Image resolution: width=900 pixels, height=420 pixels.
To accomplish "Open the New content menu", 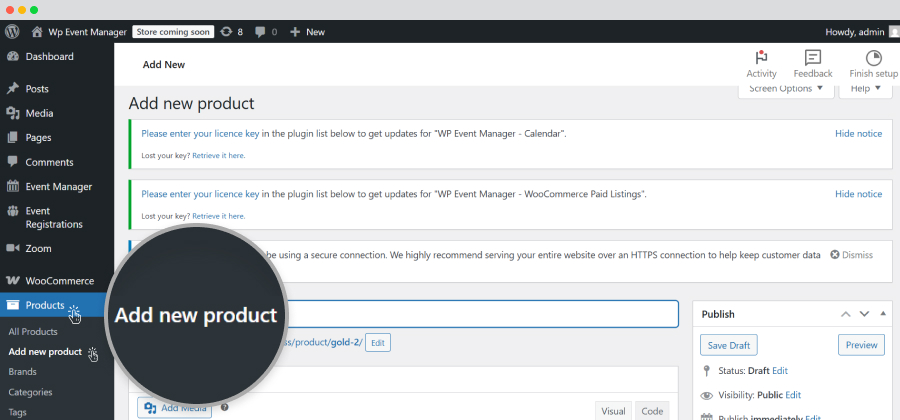I will (307, 32).
